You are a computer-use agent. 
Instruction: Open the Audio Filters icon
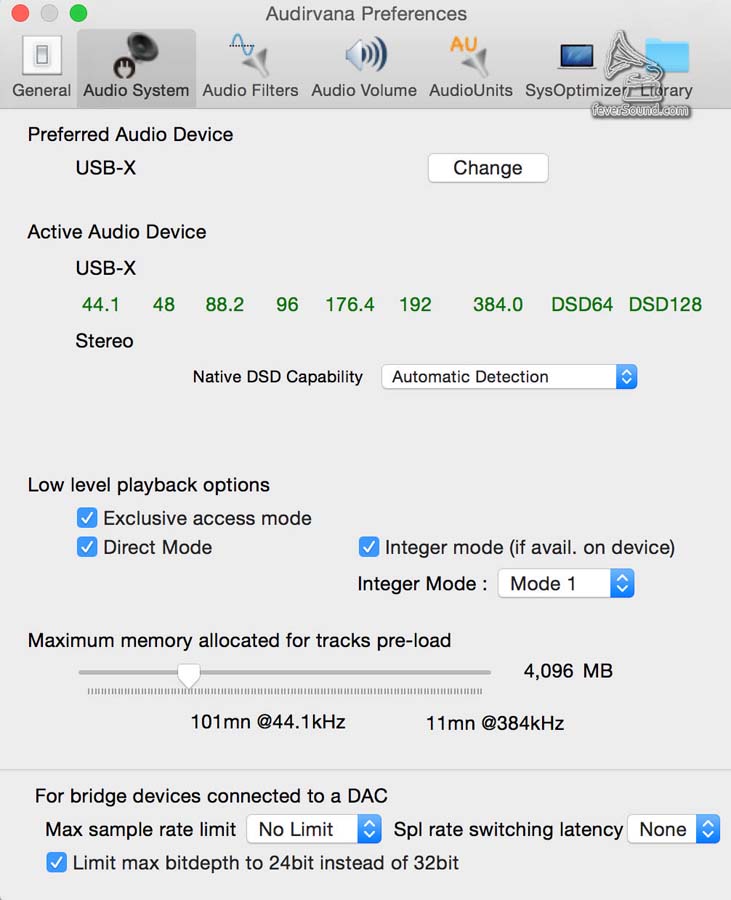point(250,55)
